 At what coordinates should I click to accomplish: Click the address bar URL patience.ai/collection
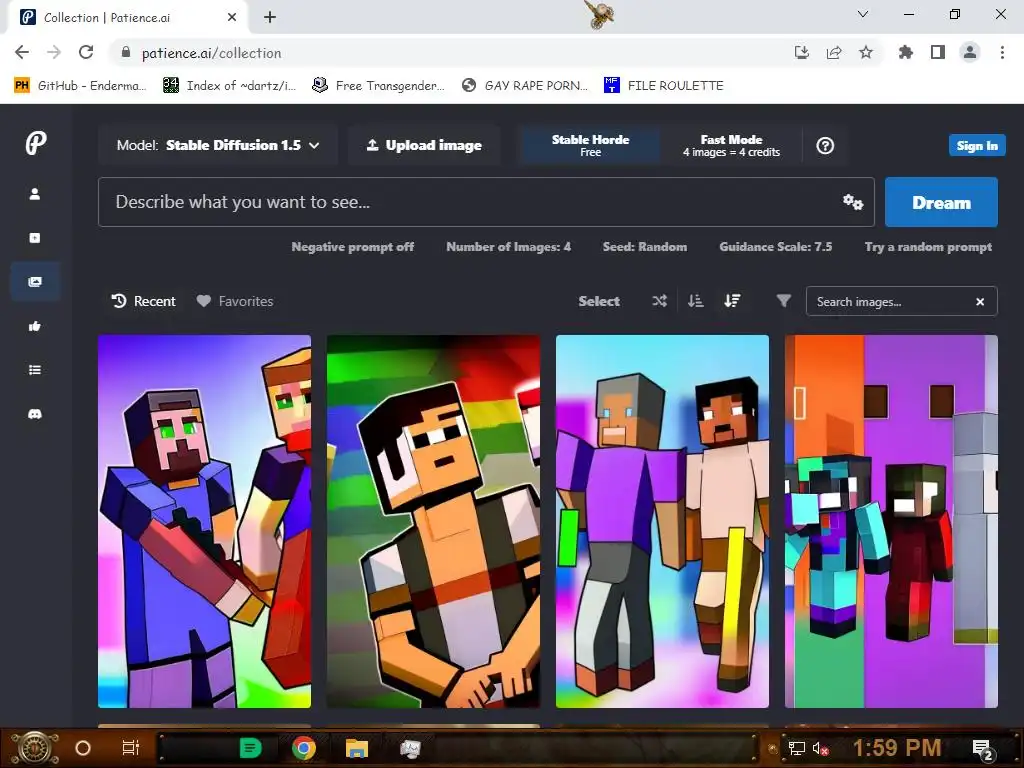212,53
